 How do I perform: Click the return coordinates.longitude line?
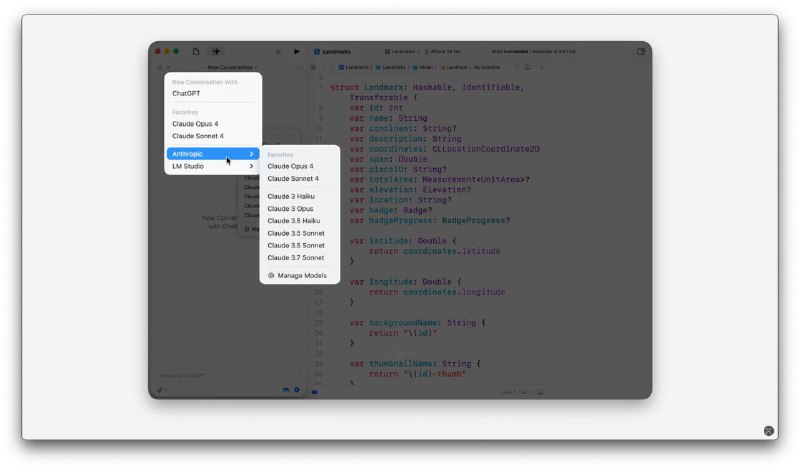coord(437,292)
